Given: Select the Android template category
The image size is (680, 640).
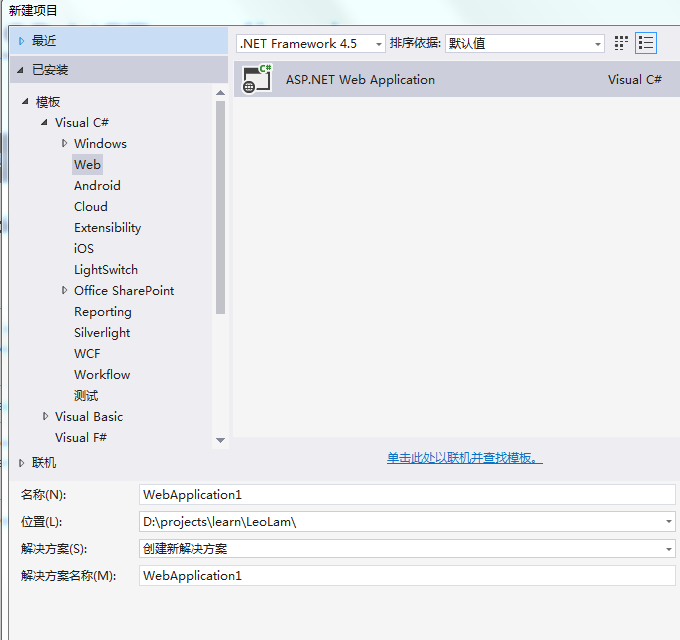Looking at the screenshot, I should 97,186.
